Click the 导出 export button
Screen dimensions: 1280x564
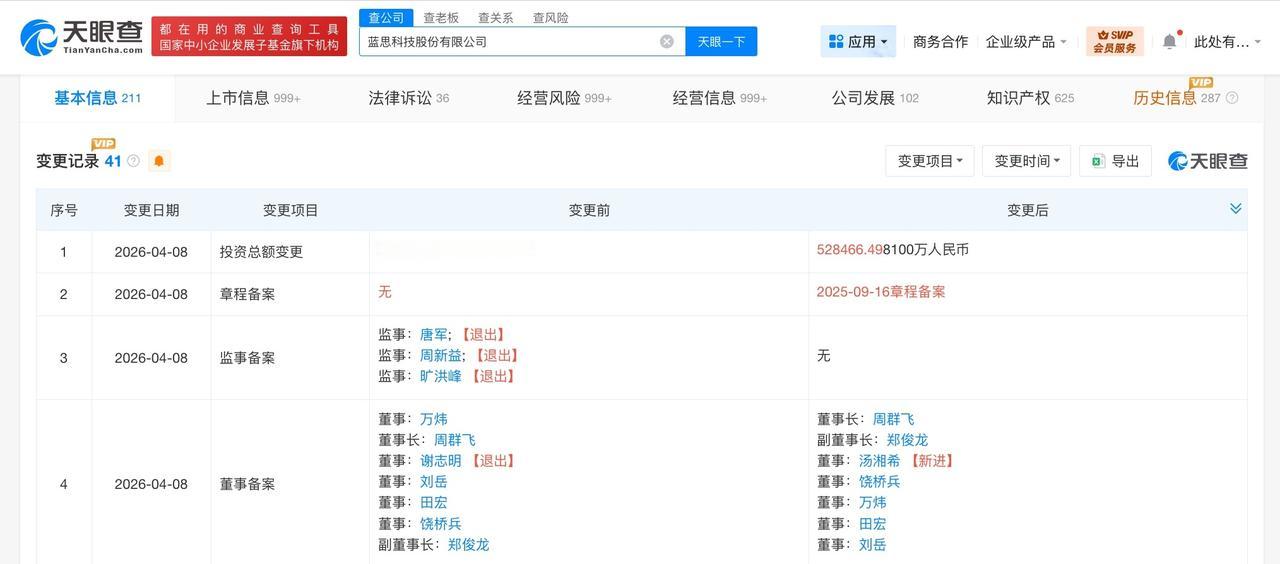pyautogui.click(x=1115, y=161)
